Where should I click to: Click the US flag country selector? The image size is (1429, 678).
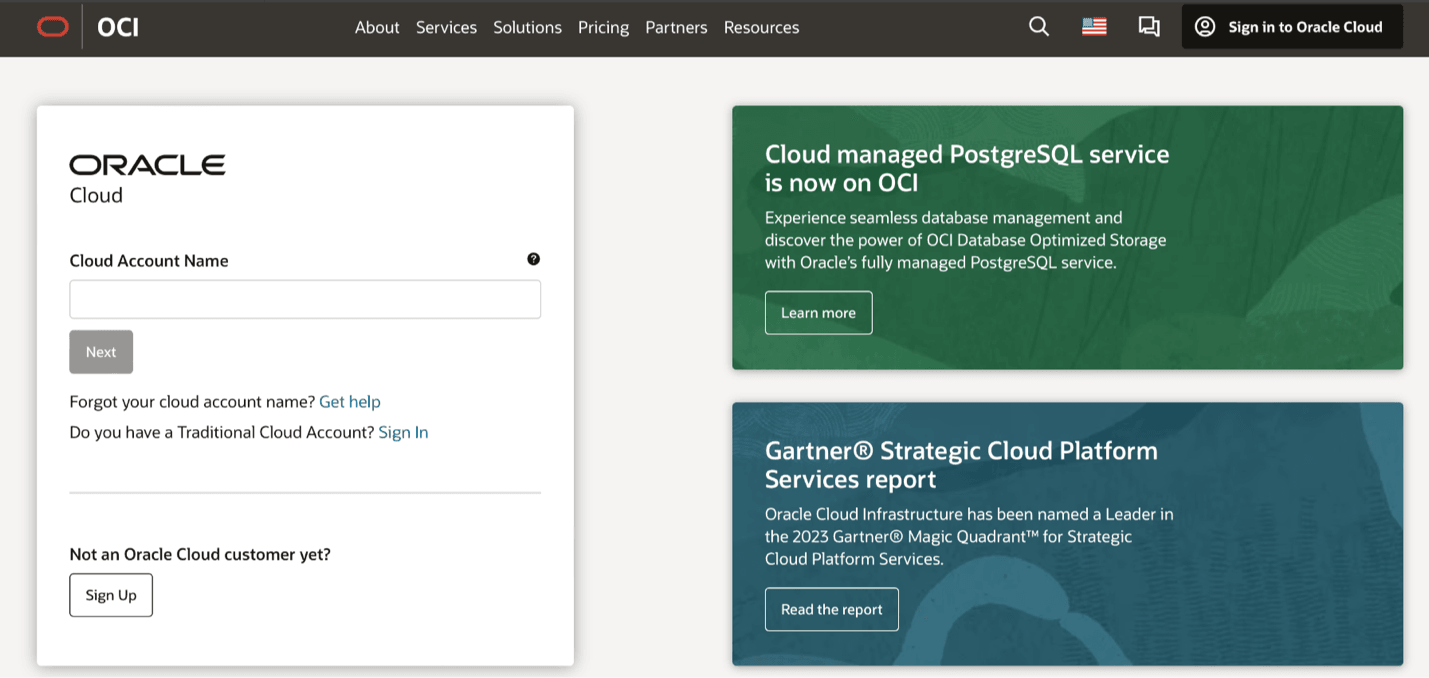[x=1094, y=27]
